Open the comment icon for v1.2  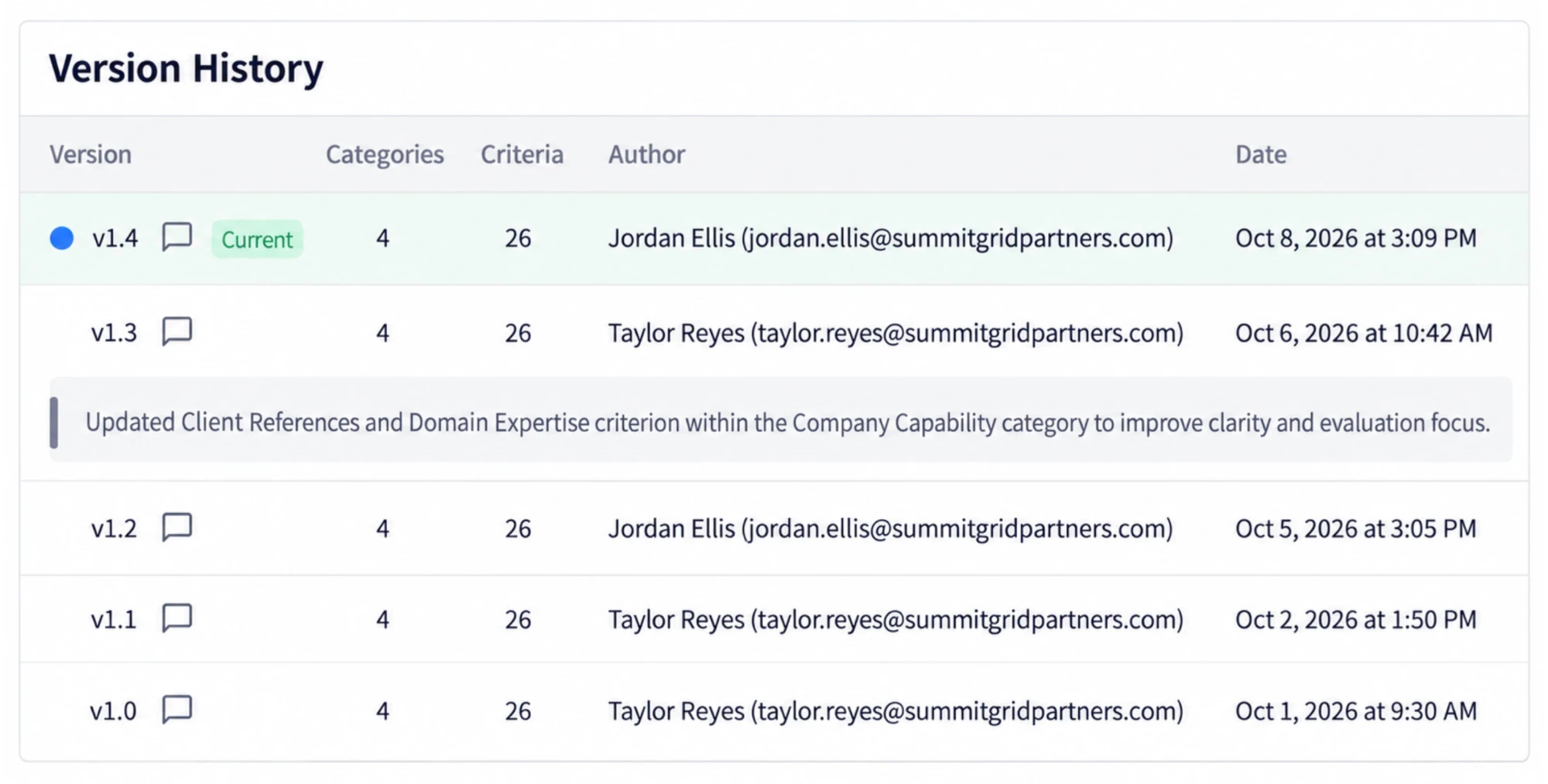pyautogui.click(x=177, y=527)
